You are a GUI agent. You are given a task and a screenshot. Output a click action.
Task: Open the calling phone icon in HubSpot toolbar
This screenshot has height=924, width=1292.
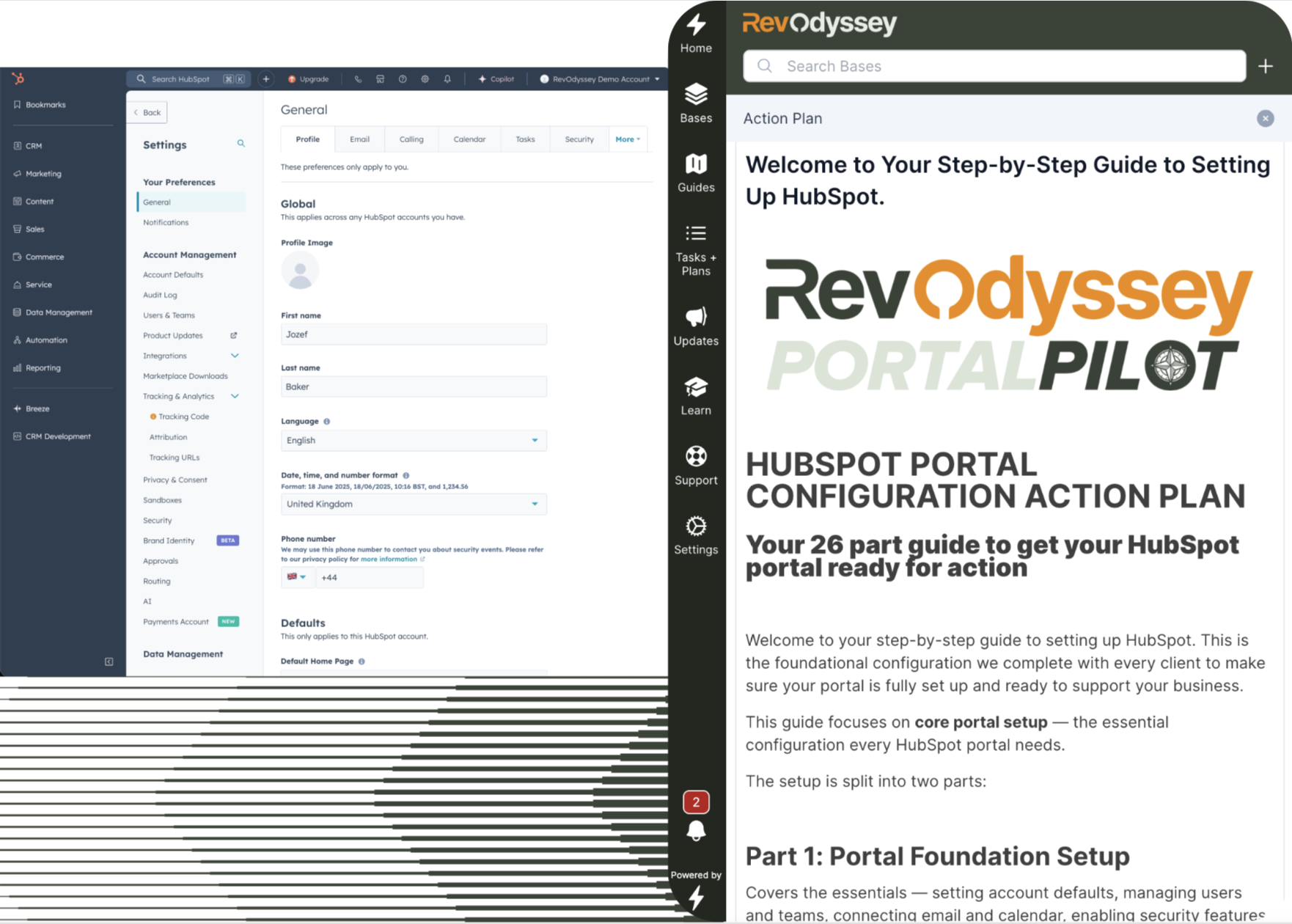358,79
